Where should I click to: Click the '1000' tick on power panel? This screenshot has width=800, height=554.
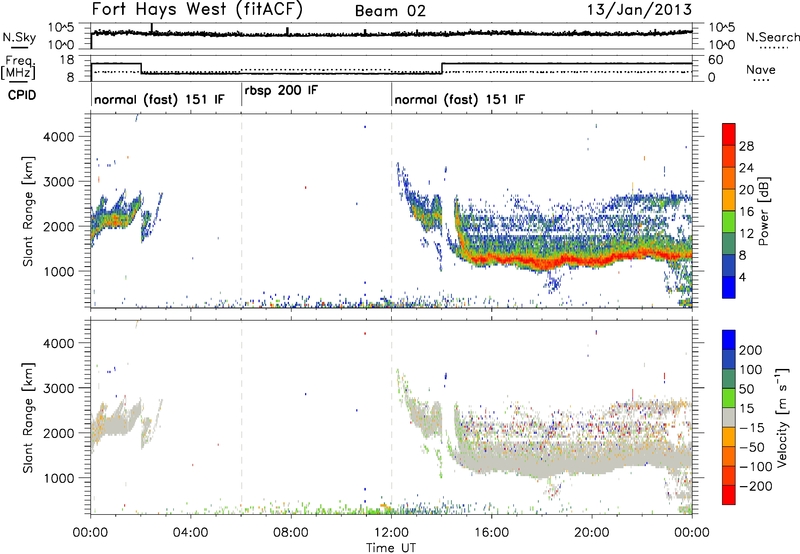click(59, 271)
